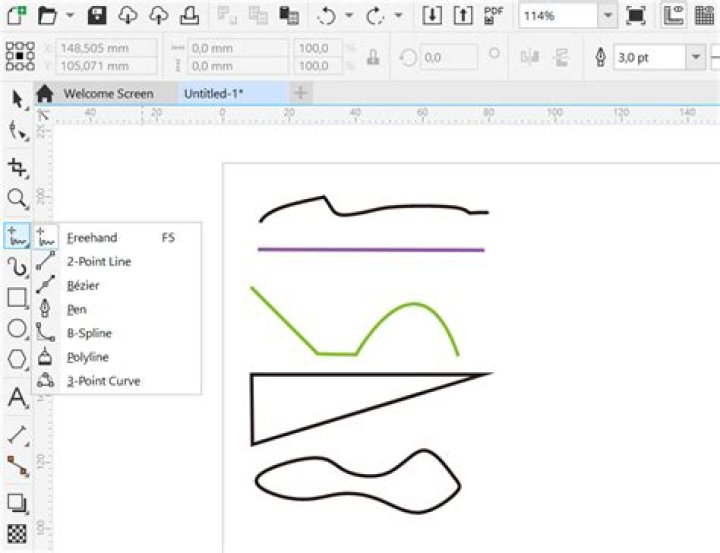
Task: Click the Freehand tool in the toolbox
Action: (17, 236)
